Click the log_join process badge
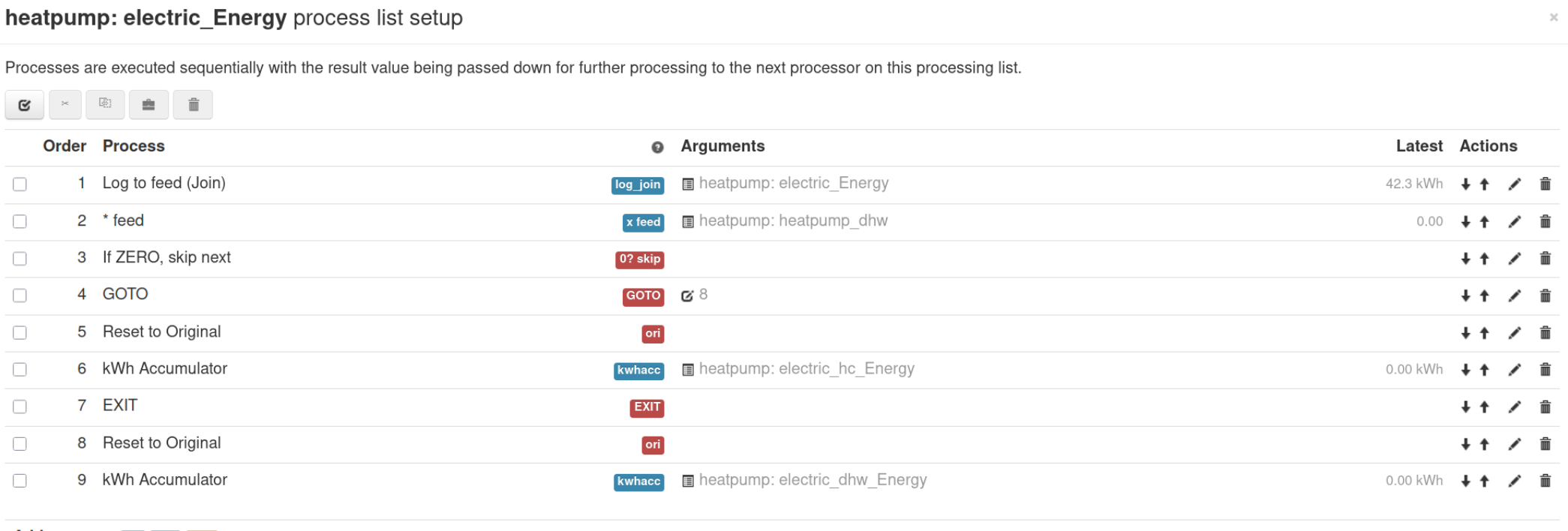The width and height of the screenshot is (1568, 531). 638,185
